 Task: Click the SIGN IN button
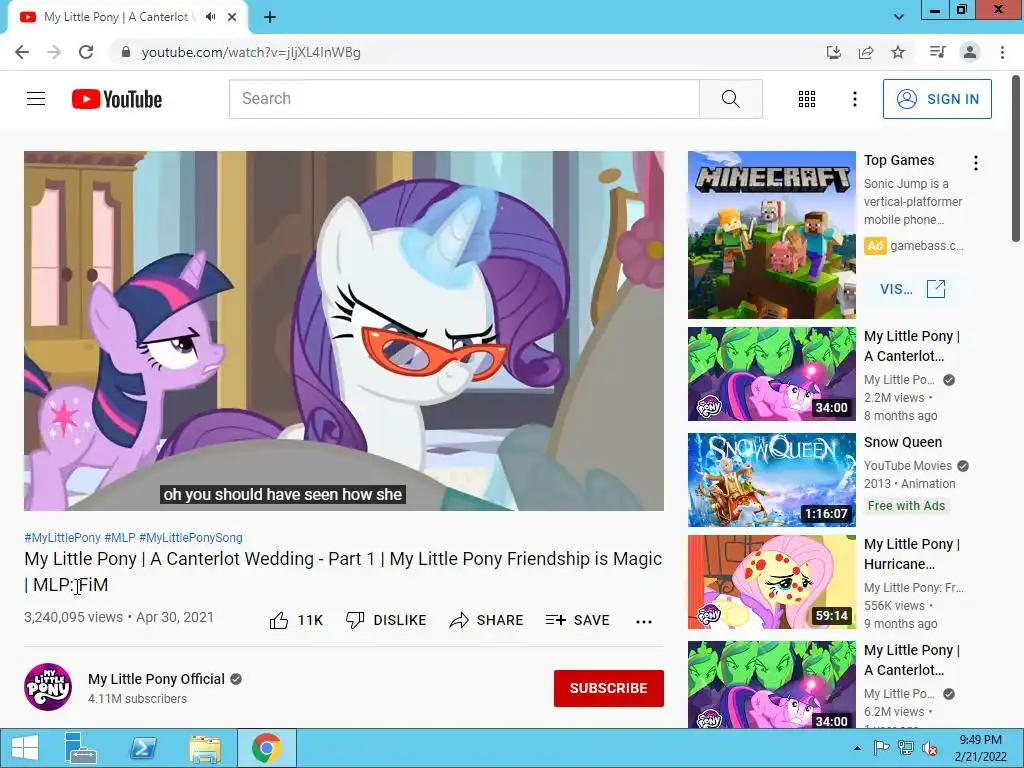pos(937,99)
